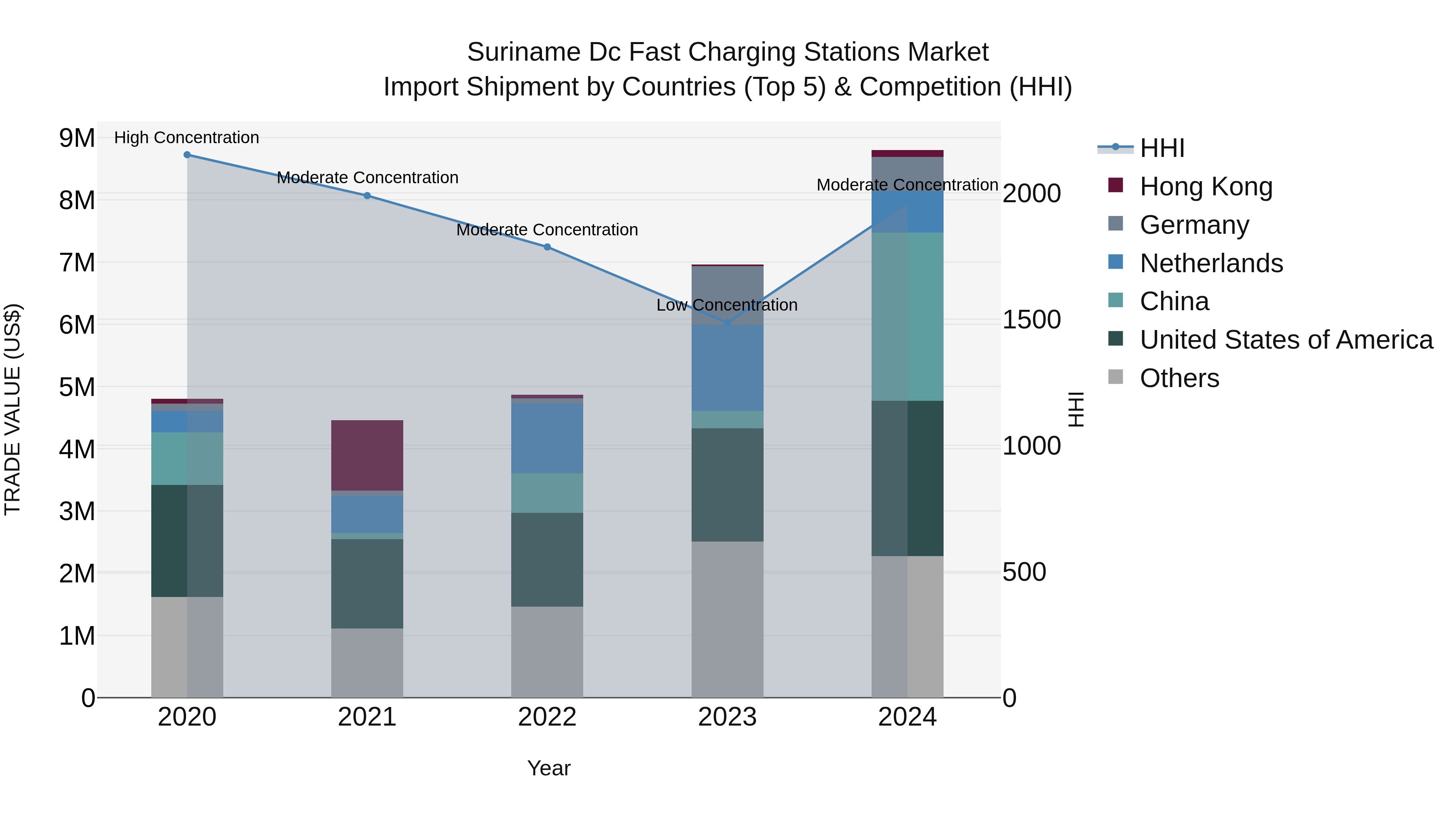Click the right-side 'HHI' axis title

[x=1076, y=409]
